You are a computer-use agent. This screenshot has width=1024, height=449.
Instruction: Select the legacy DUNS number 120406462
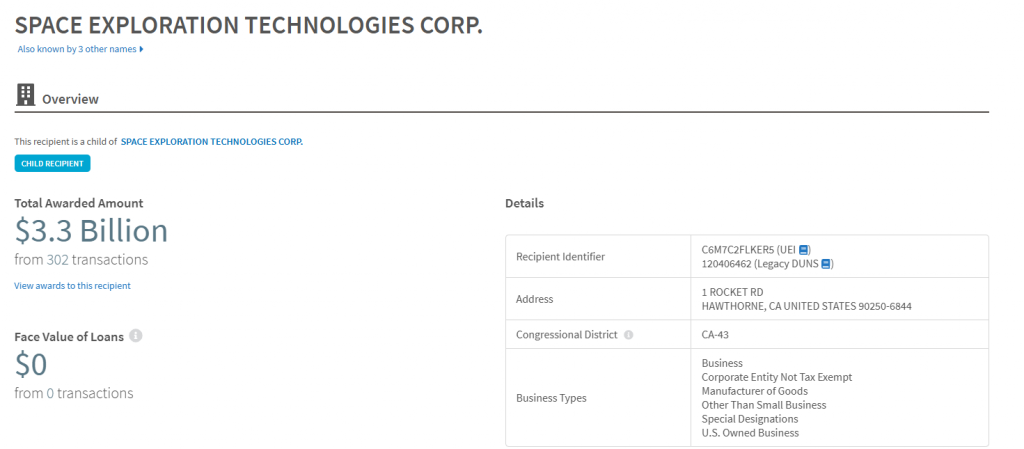click(x=726, y=264)
